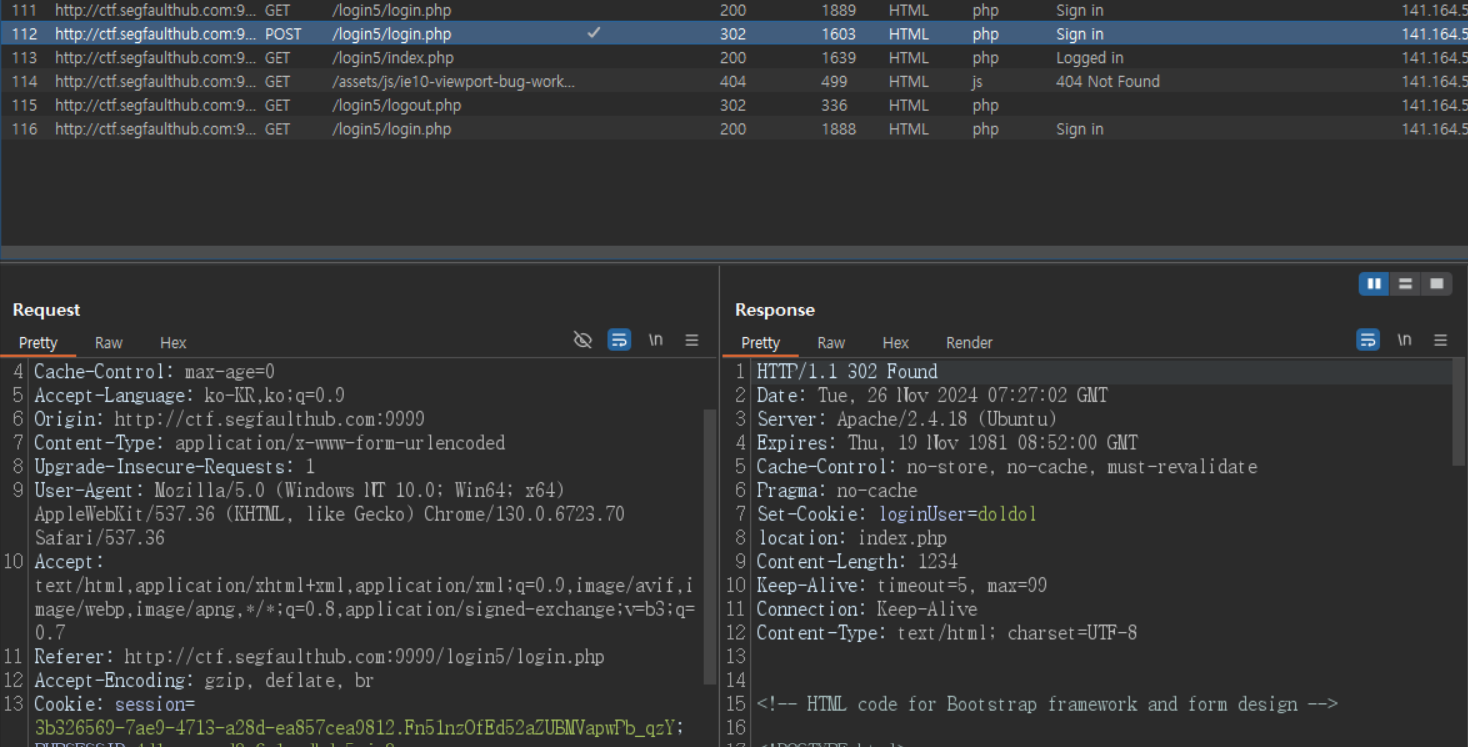This screenshot has width=1468, height=747.
Task: Click the history table horizontal scrollbar
Action: 734,253
